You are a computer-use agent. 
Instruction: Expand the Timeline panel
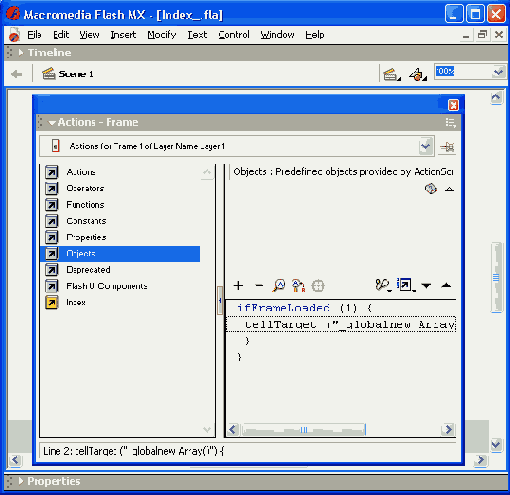click(x=21, y=53)
